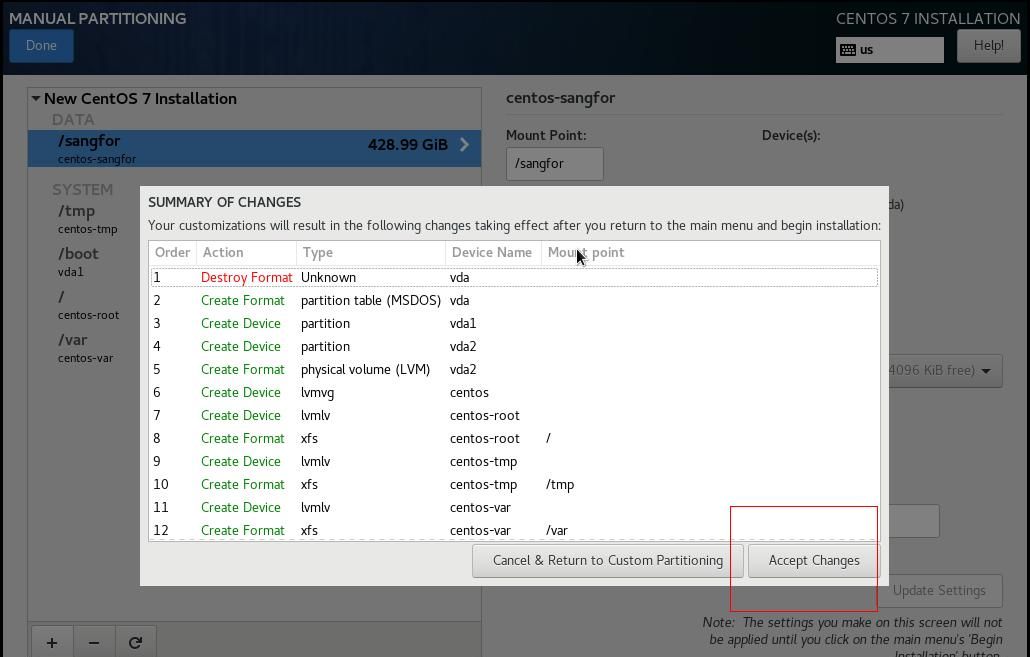Image resolution: width=1030 pixels, height=657 pixels.
Task: Click the Device Name column header
Action: click(491, 252)
